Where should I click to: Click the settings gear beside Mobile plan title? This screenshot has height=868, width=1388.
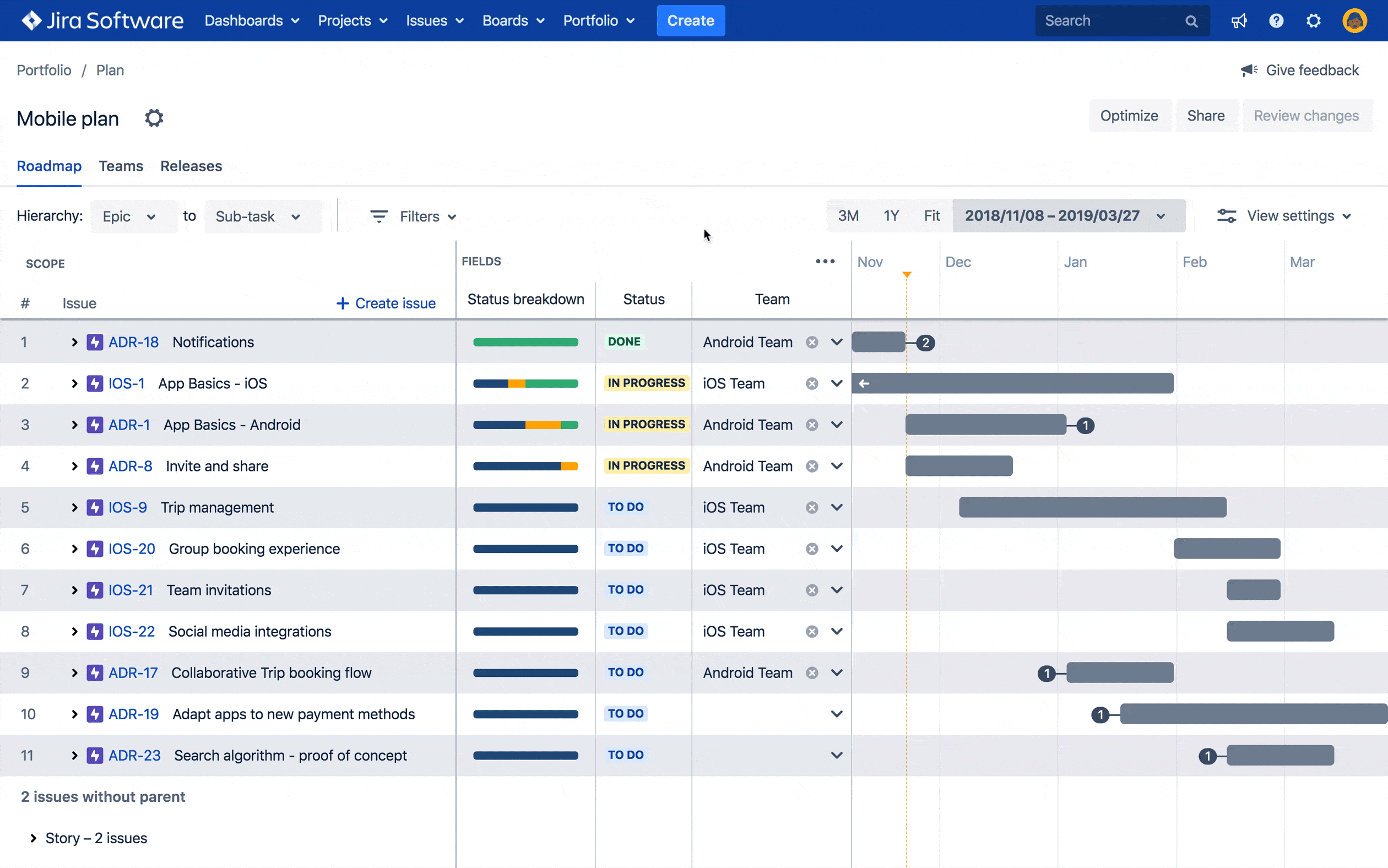153,118
